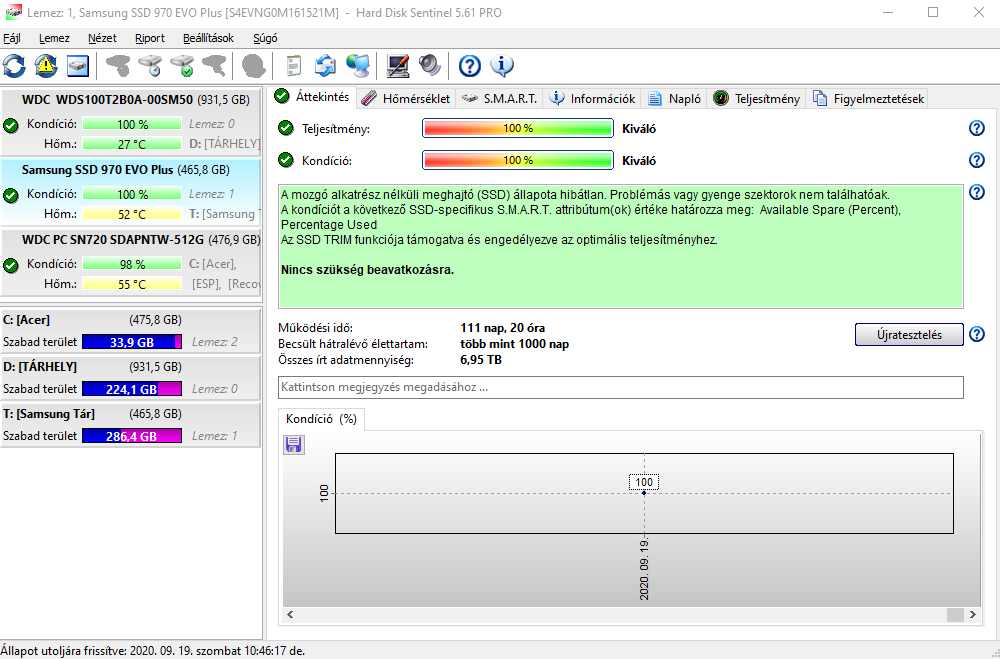
Task: Click the envelope send report icon
Action: pos(326,66)
